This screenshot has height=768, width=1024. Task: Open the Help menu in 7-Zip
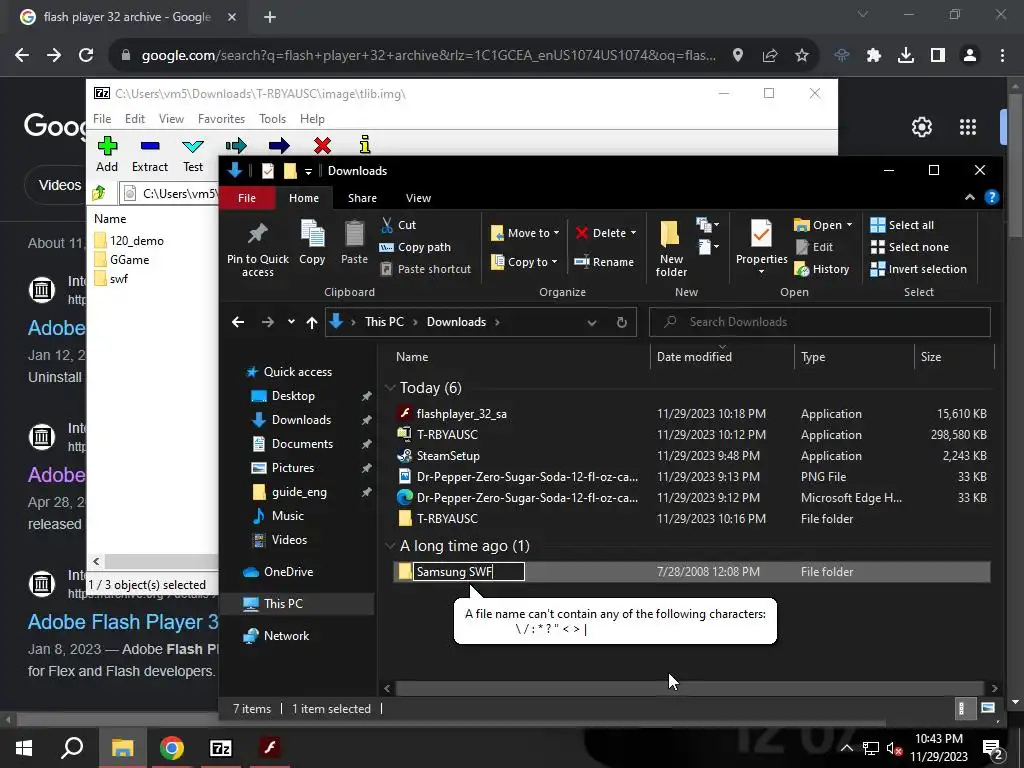312,119
